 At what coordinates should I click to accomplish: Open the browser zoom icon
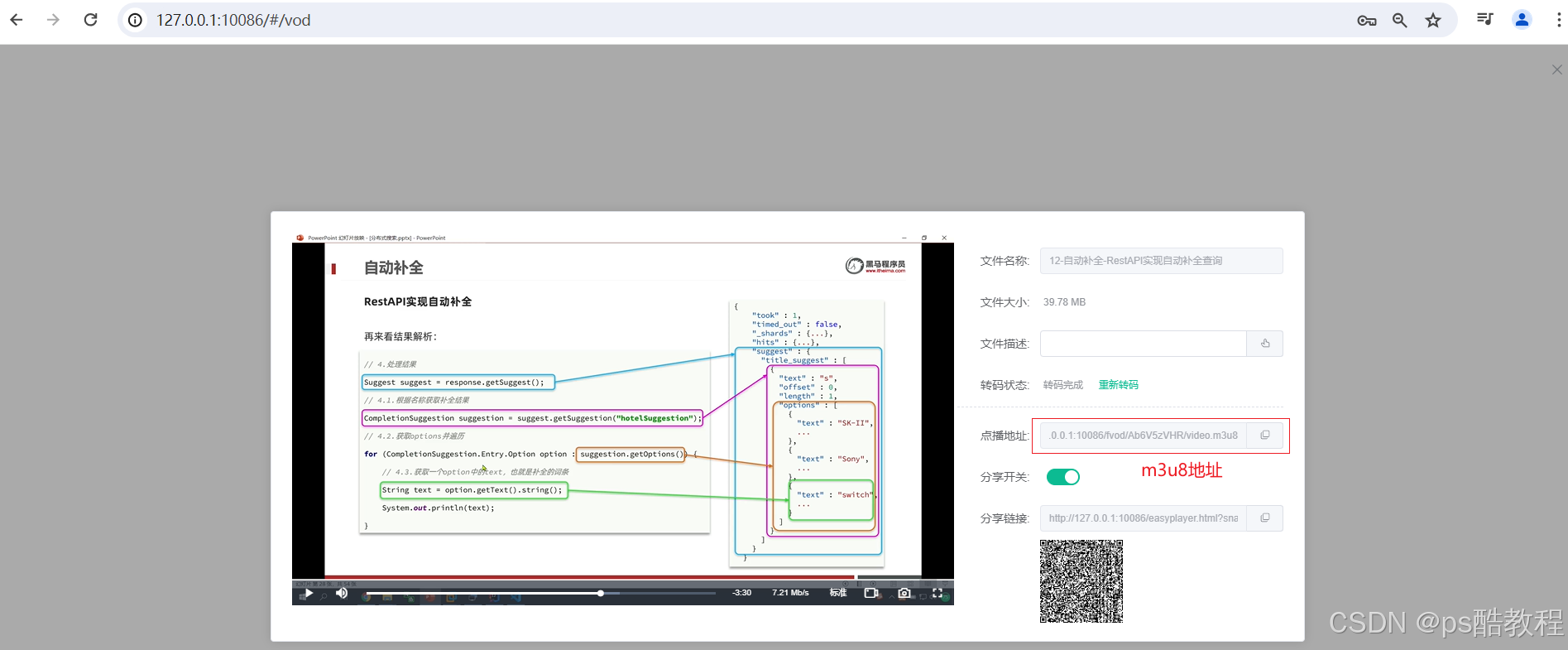coord(1399,20)
